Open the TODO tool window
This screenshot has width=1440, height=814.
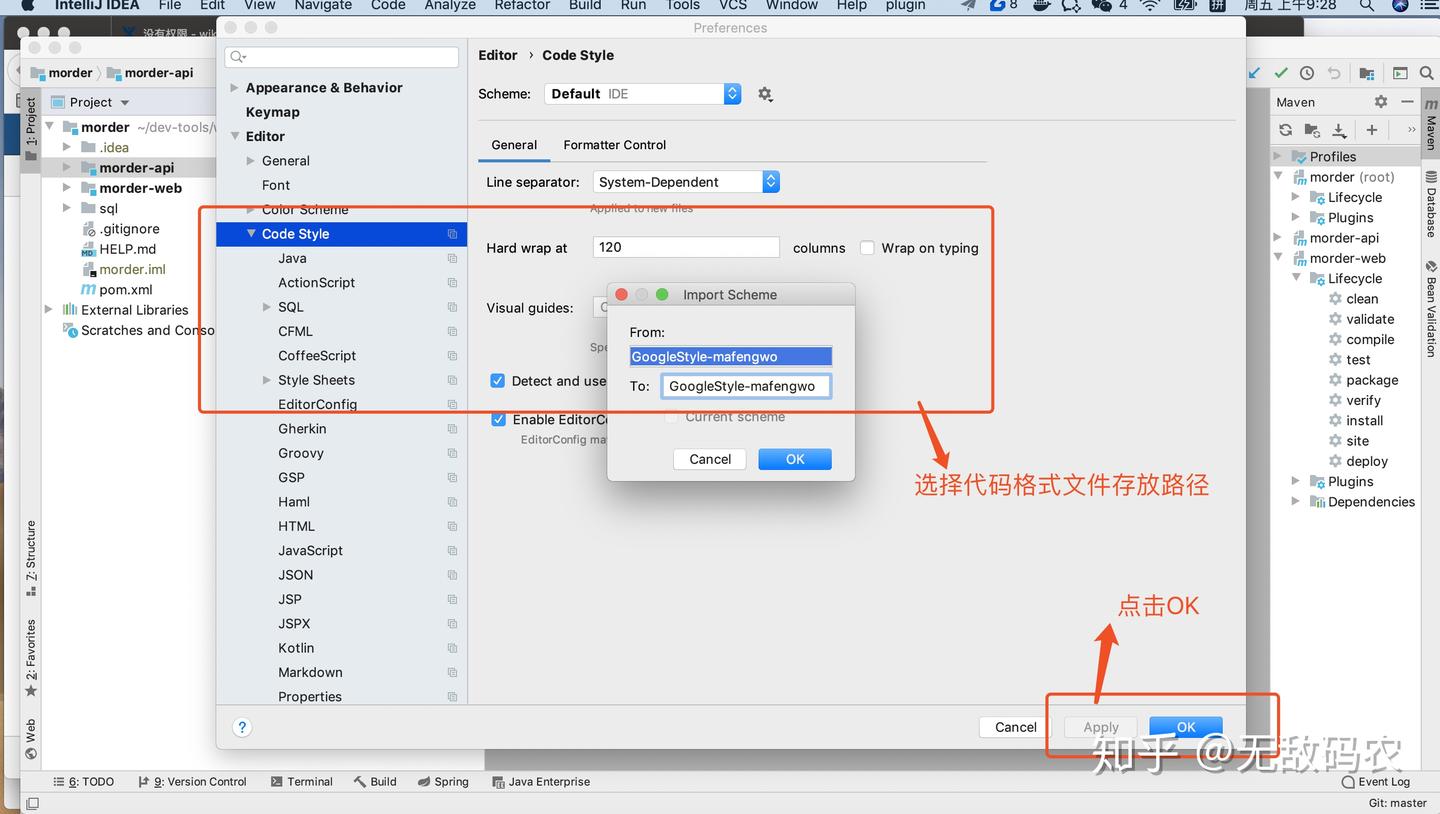coord(84,782)
